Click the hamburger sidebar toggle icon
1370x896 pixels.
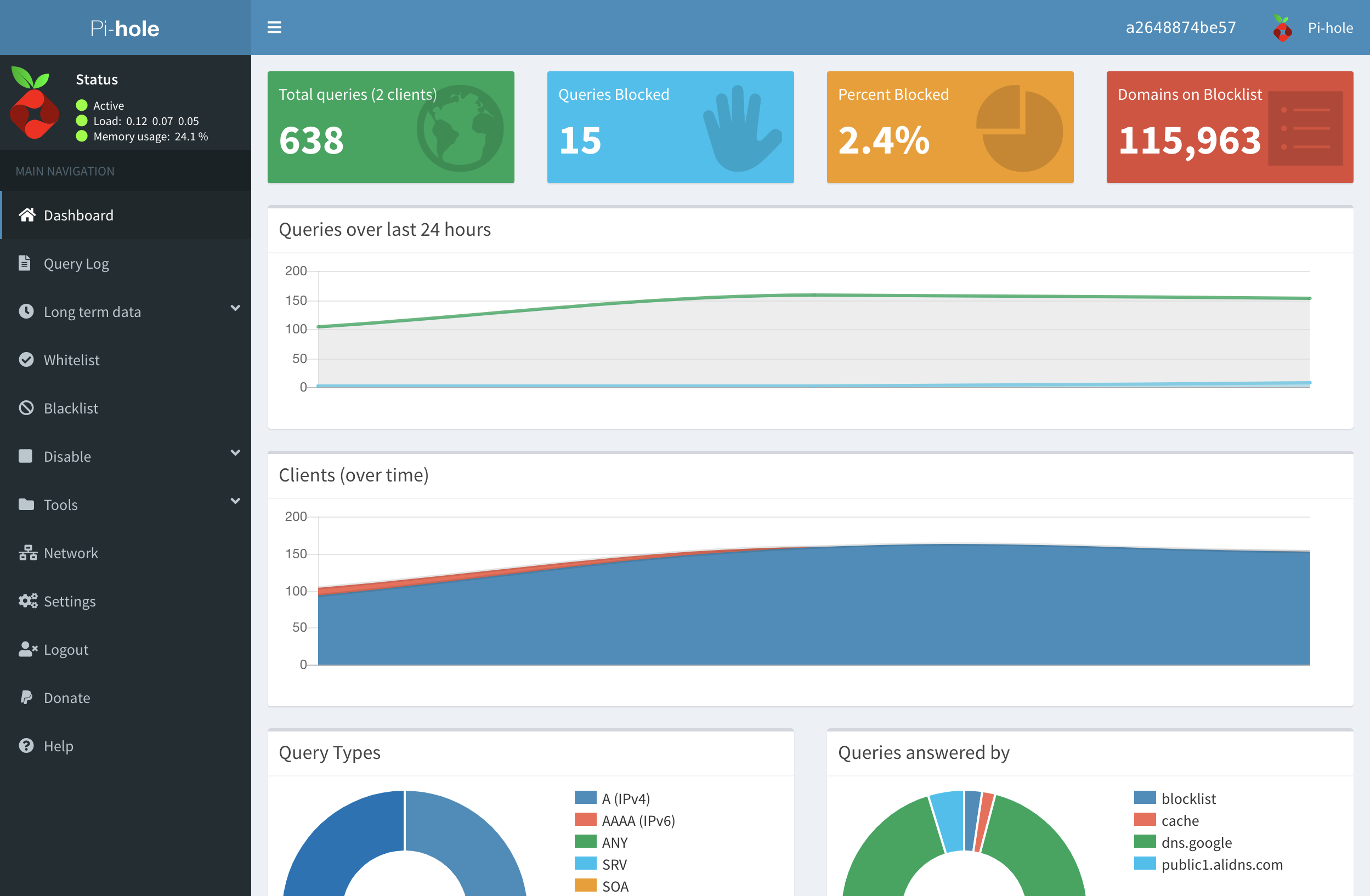(274, 27)
